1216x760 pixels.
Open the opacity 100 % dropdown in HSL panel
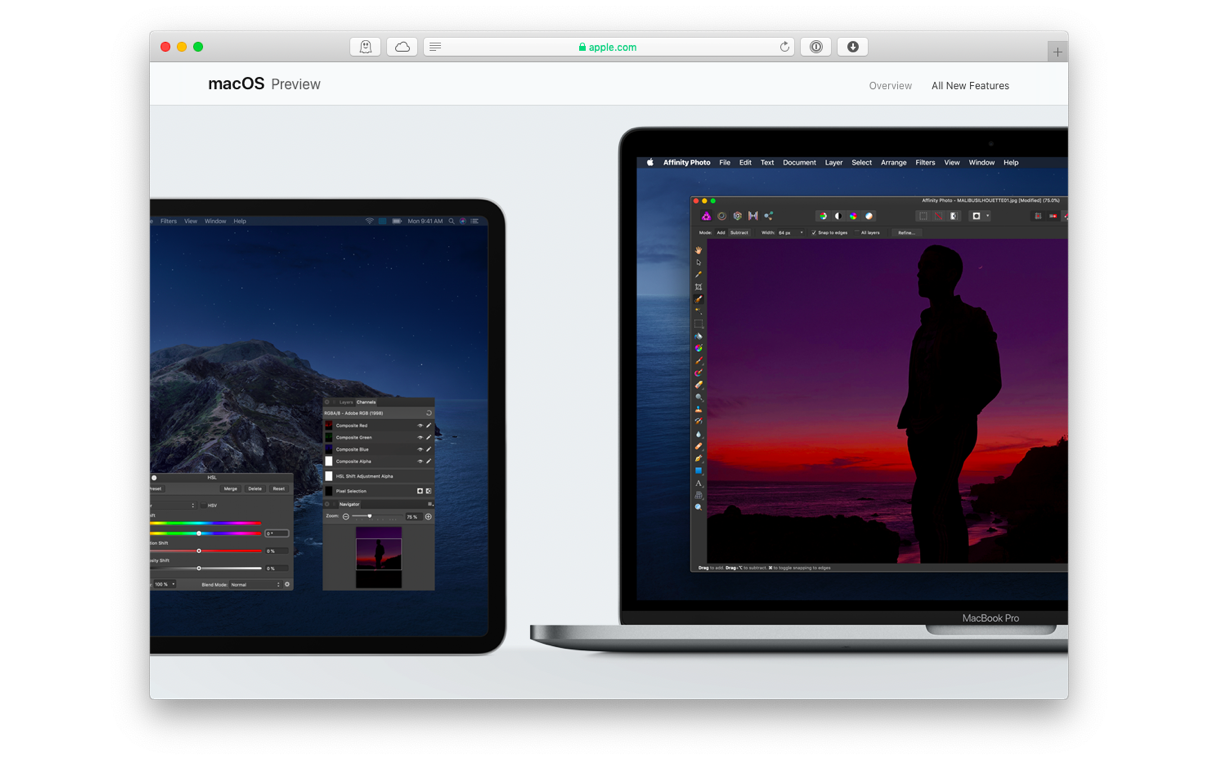click(164, 585)
